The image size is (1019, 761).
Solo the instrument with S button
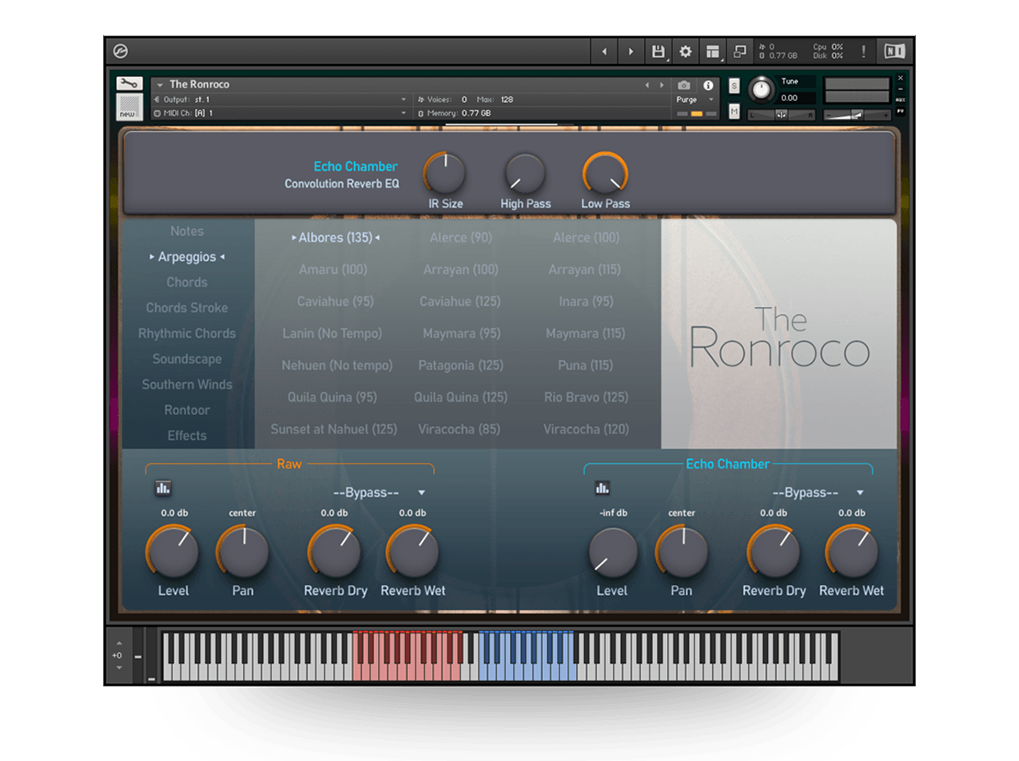[x=734, y=86]
